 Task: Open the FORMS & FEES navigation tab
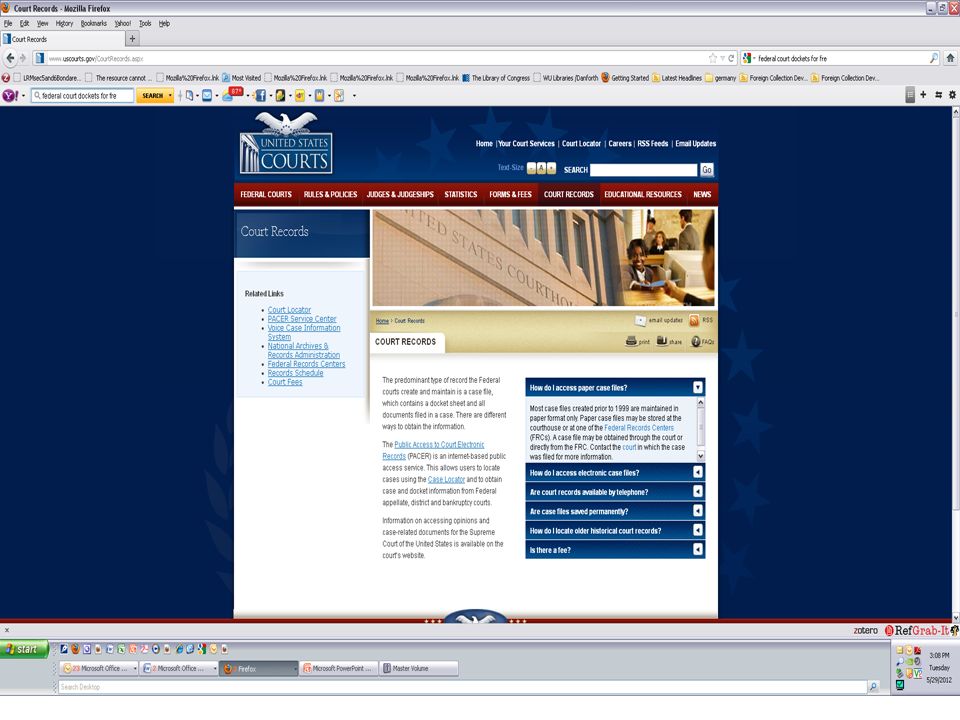(x=510, y=194)
